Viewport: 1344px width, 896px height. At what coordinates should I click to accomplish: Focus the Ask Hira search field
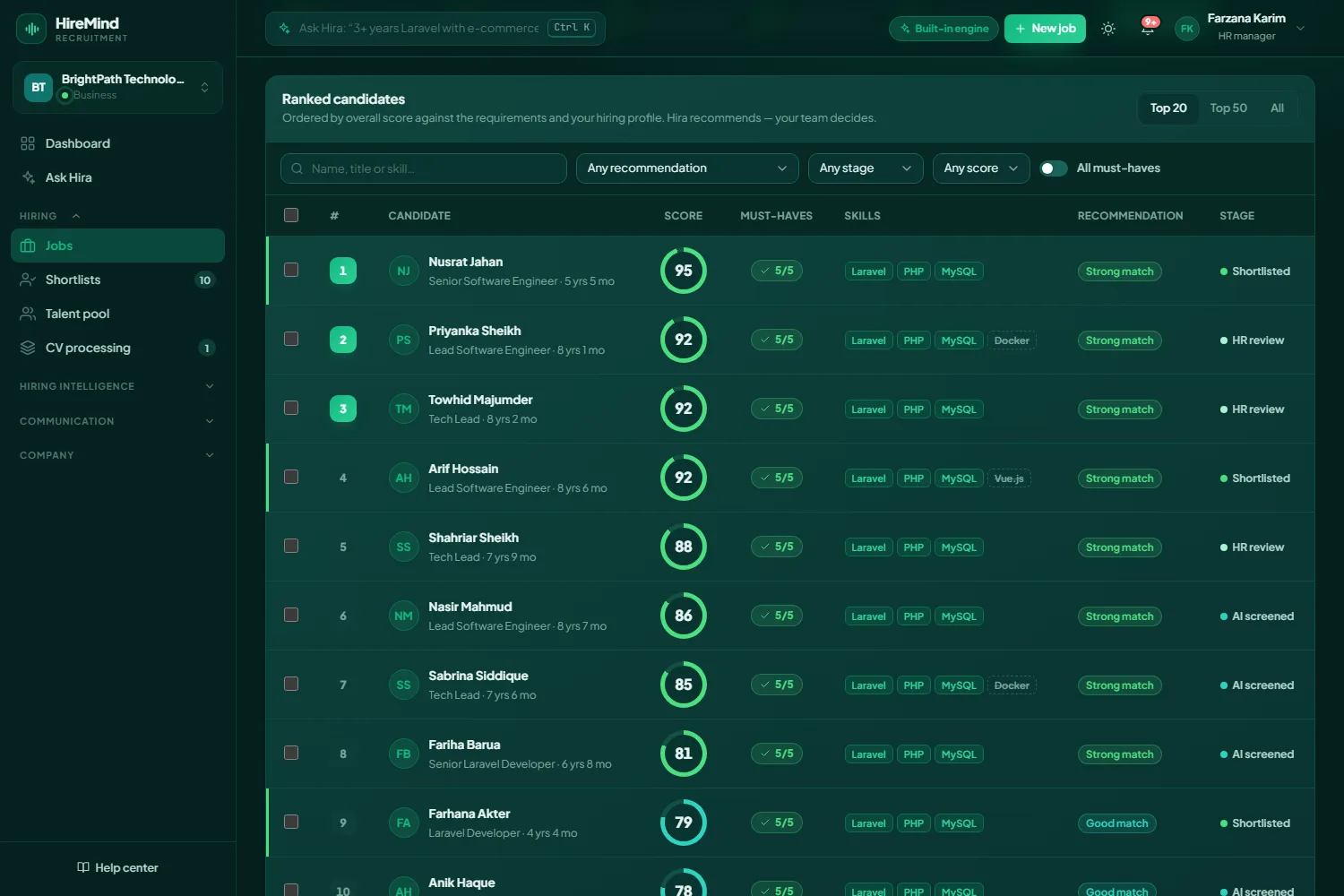coord(435,29)
